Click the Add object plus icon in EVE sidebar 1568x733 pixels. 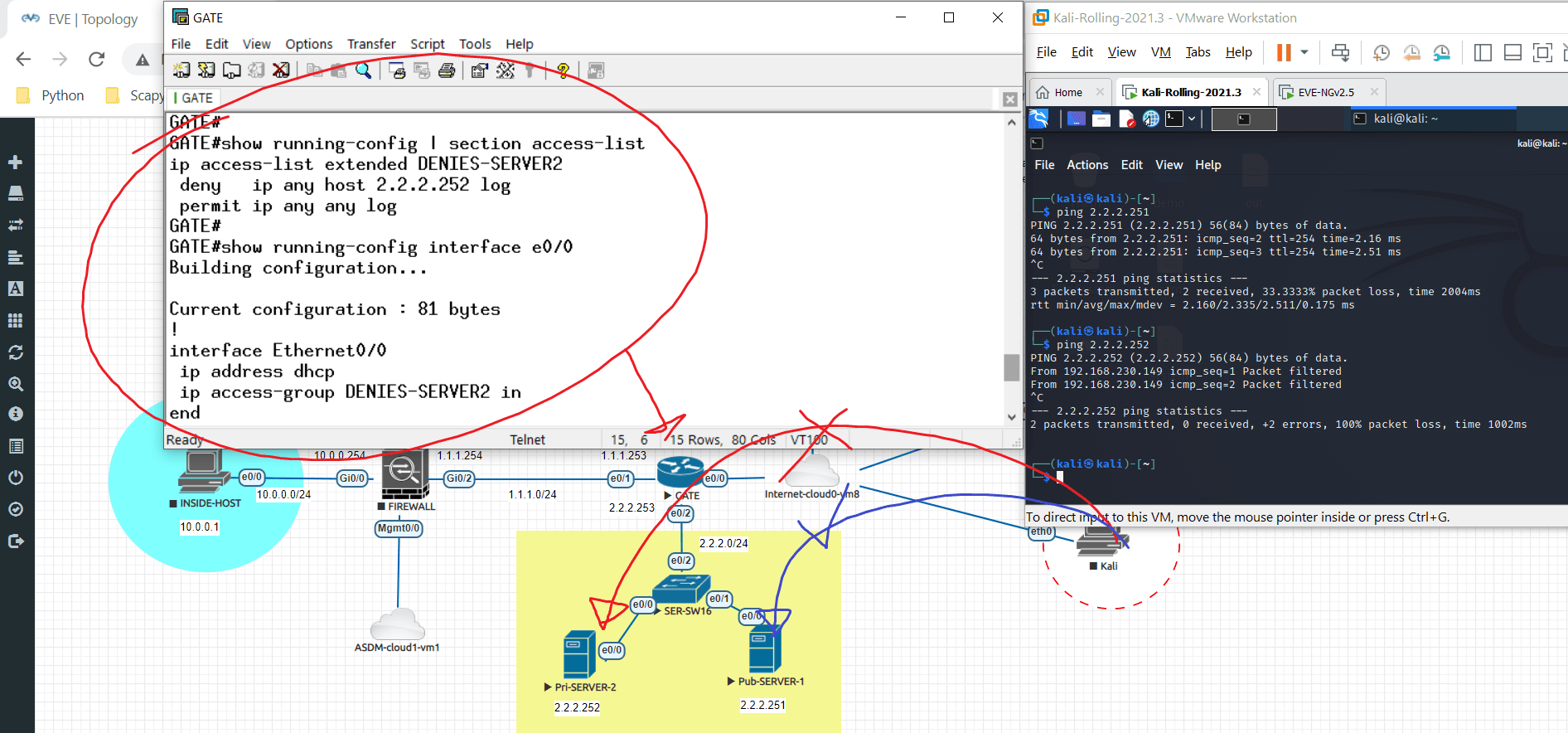(15, 163)
